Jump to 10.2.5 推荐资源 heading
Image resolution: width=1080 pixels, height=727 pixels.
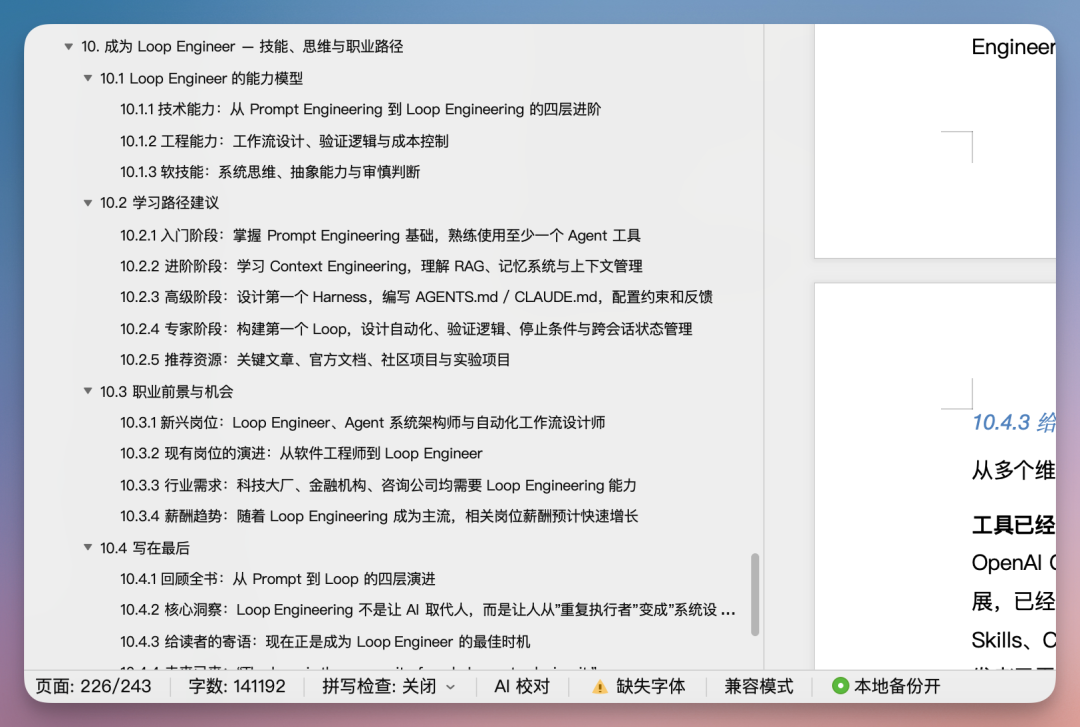(315, 360)
